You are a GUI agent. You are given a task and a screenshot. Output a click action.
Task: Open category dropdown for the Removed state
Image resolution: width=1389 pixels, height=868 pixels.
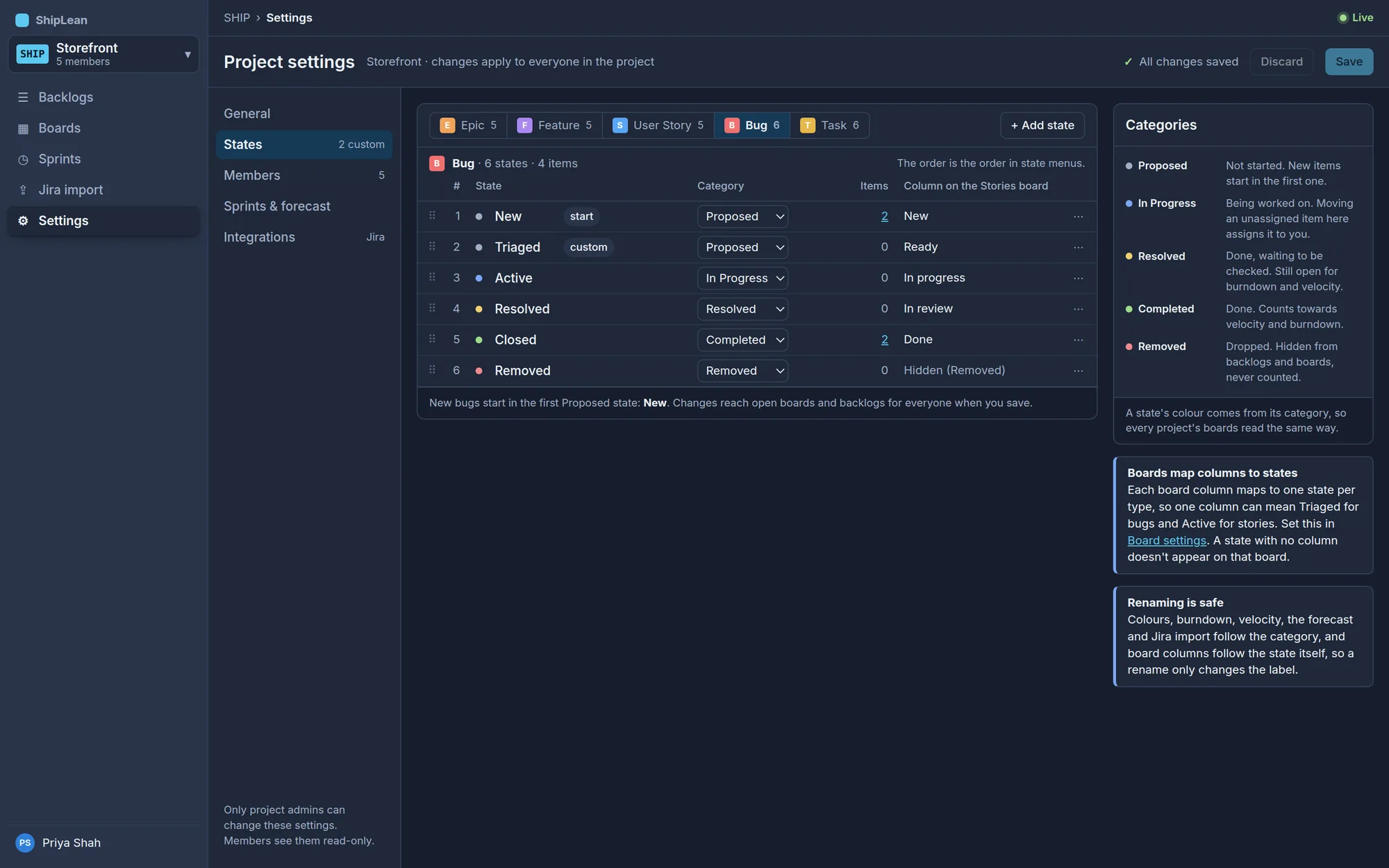pos(742,371)
